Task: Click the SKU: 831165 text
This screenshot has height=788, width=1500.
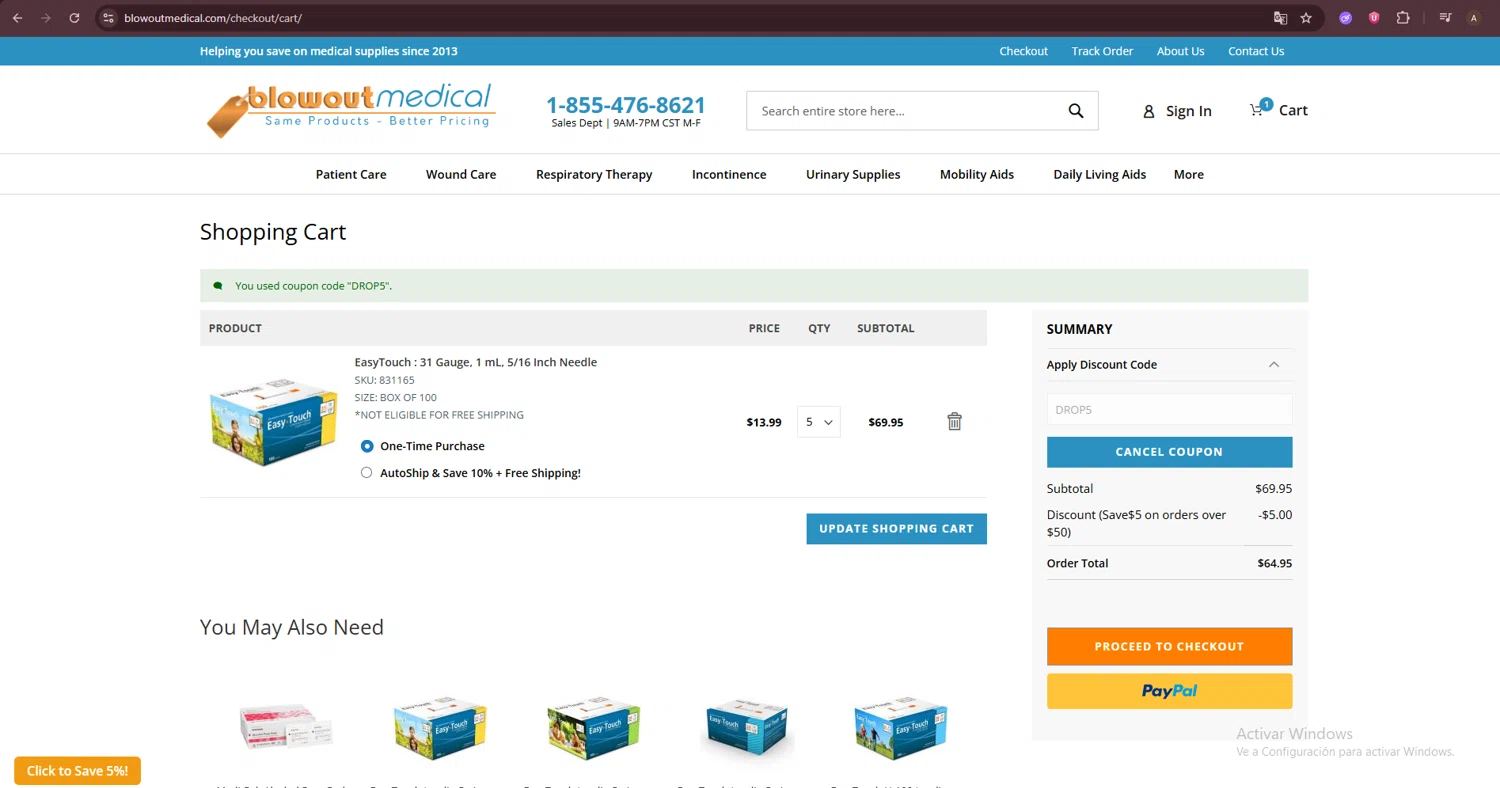Action: click(x=384, y=380)
